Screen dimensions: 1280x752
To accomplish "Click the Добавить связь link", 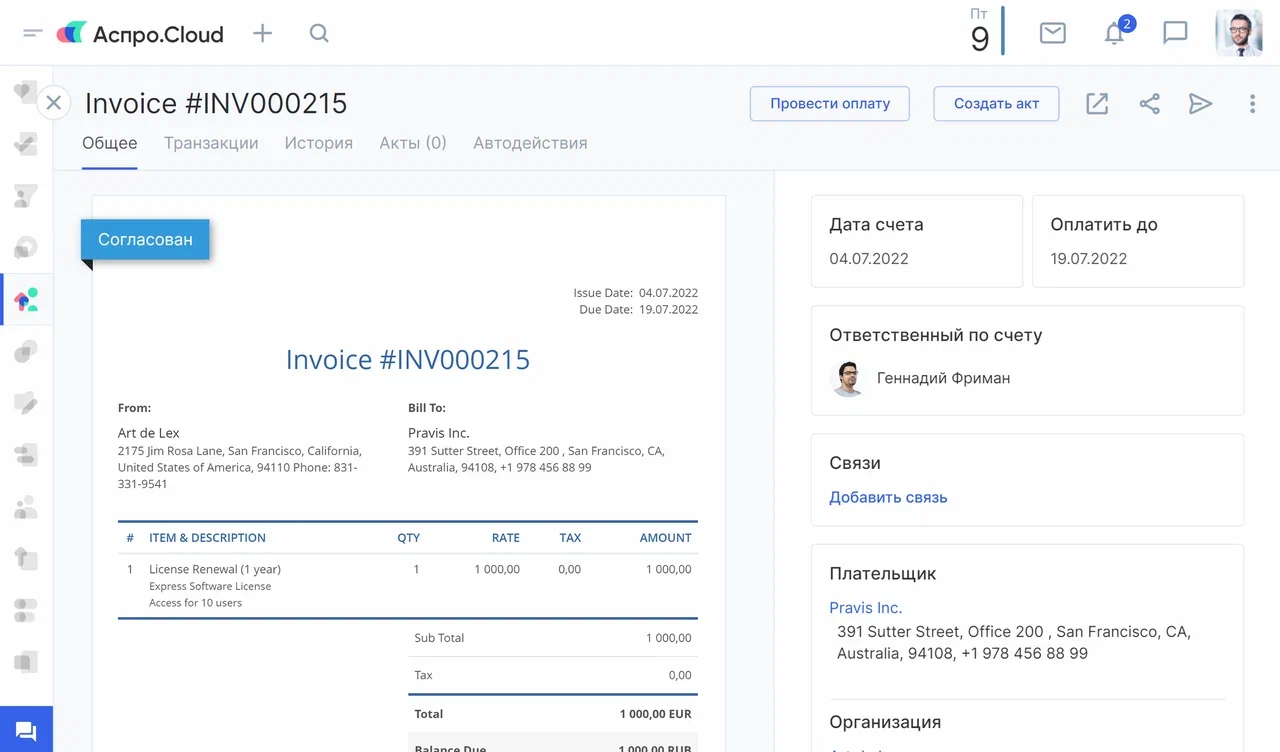I will coord(888,497).
